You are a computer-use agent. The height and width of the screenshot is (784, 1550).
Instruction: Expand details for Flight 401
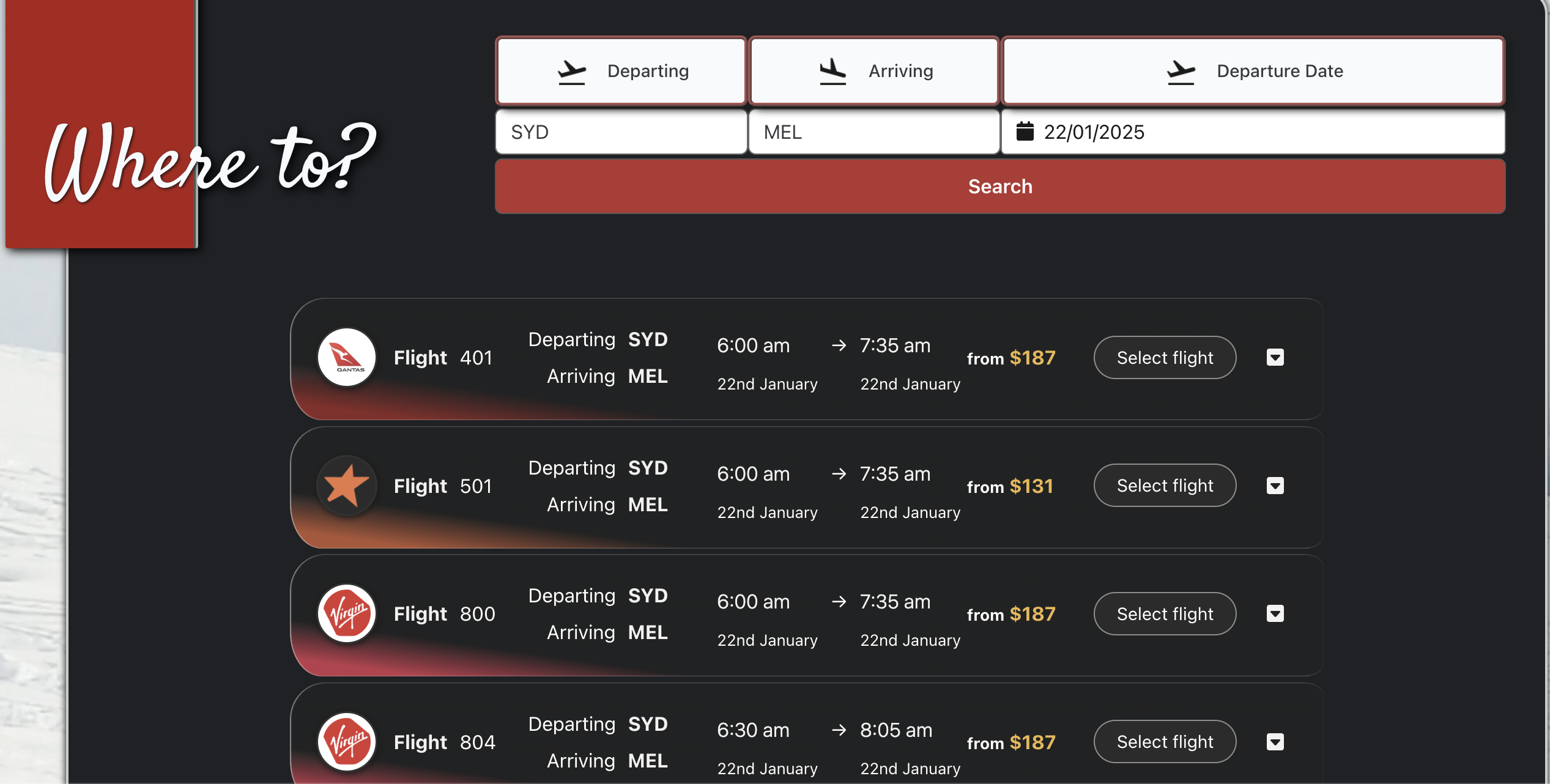(x=1275, y=357)
